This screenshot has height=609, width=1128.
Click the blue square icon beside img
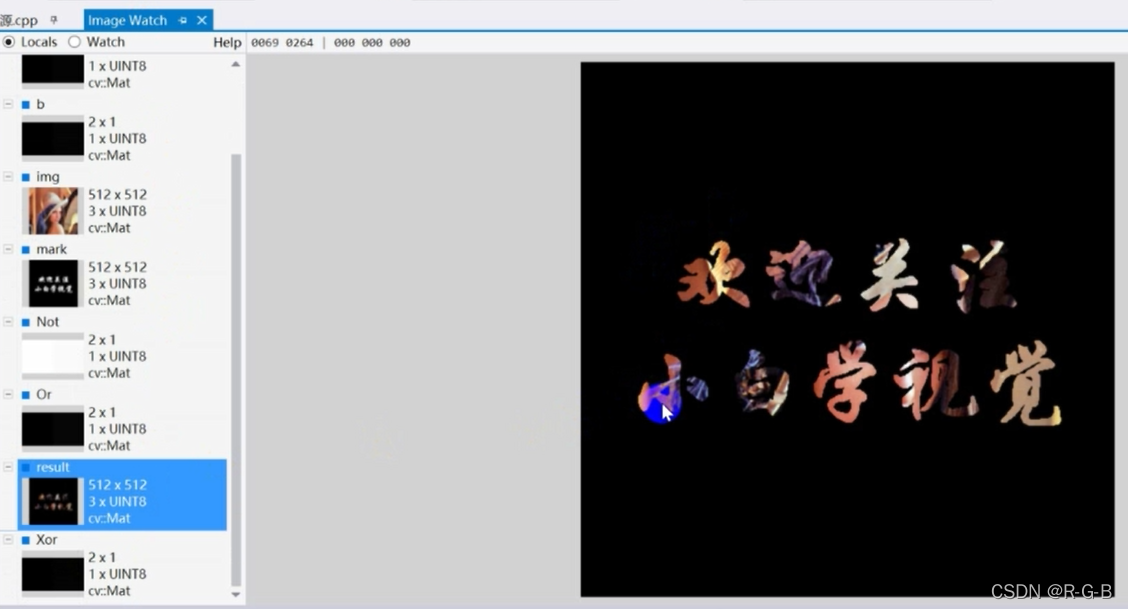(x=26, y=177)
